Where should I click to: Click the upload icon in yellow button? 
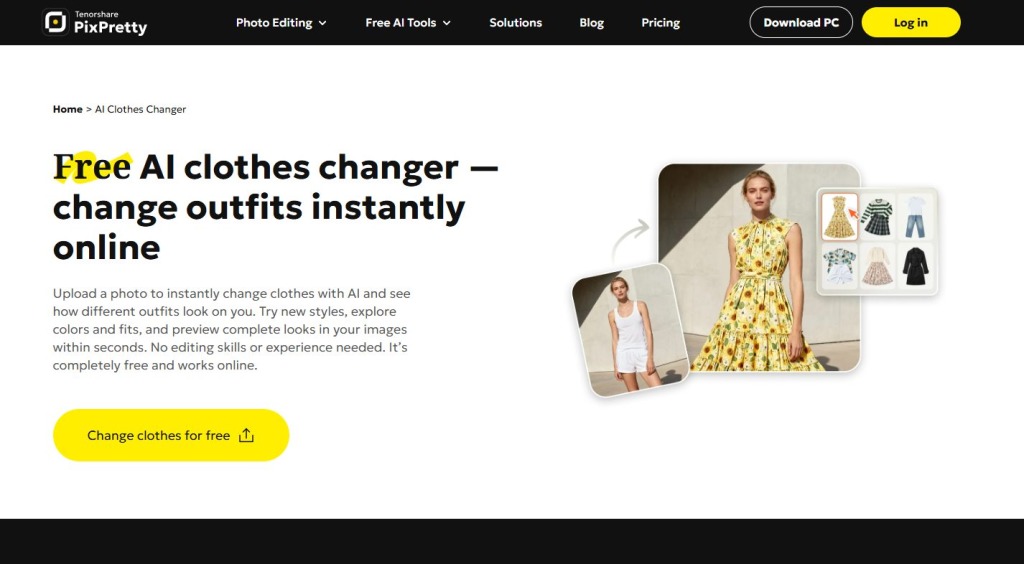(246, 435)
